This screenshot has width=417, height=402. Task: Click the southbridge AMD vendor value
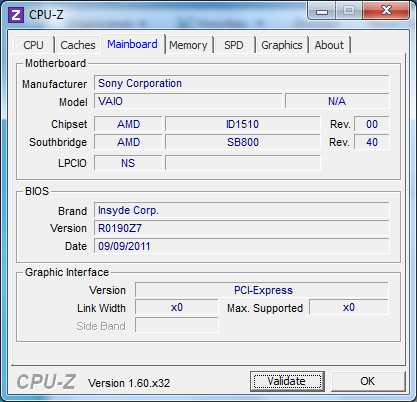point(128,142)
